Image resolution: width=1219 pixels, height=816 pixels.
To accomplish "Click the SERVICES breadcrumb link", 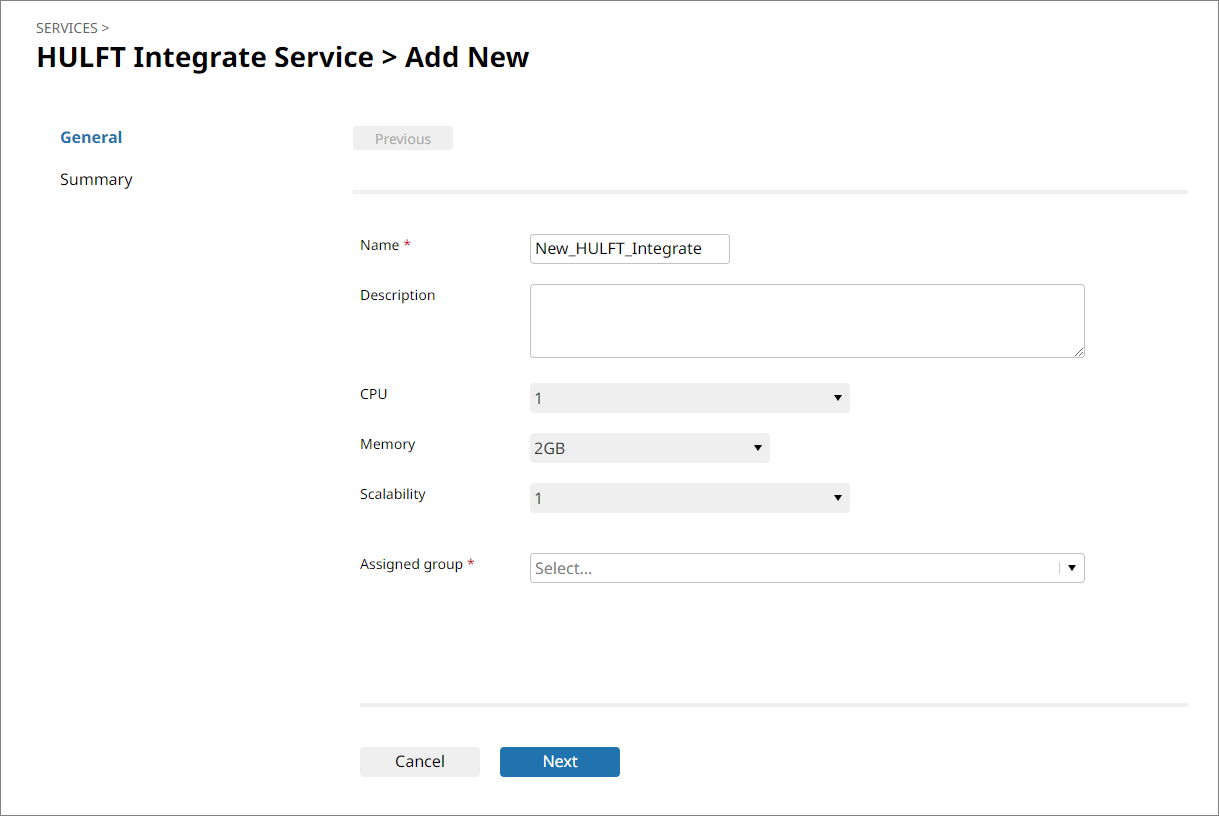I will (x=67, y=28).
